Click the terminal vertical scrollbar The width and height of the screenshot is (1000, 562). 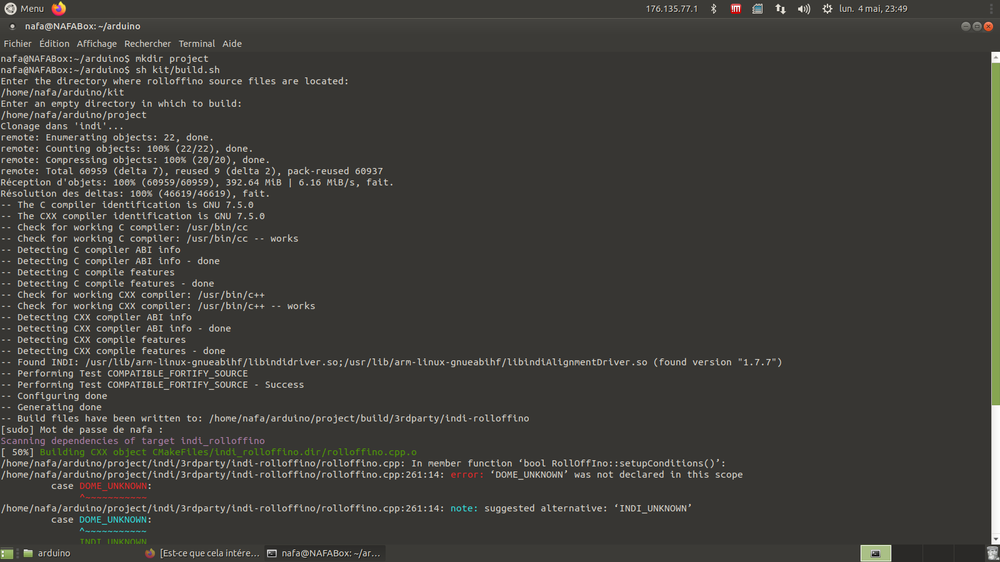point(996,233)
